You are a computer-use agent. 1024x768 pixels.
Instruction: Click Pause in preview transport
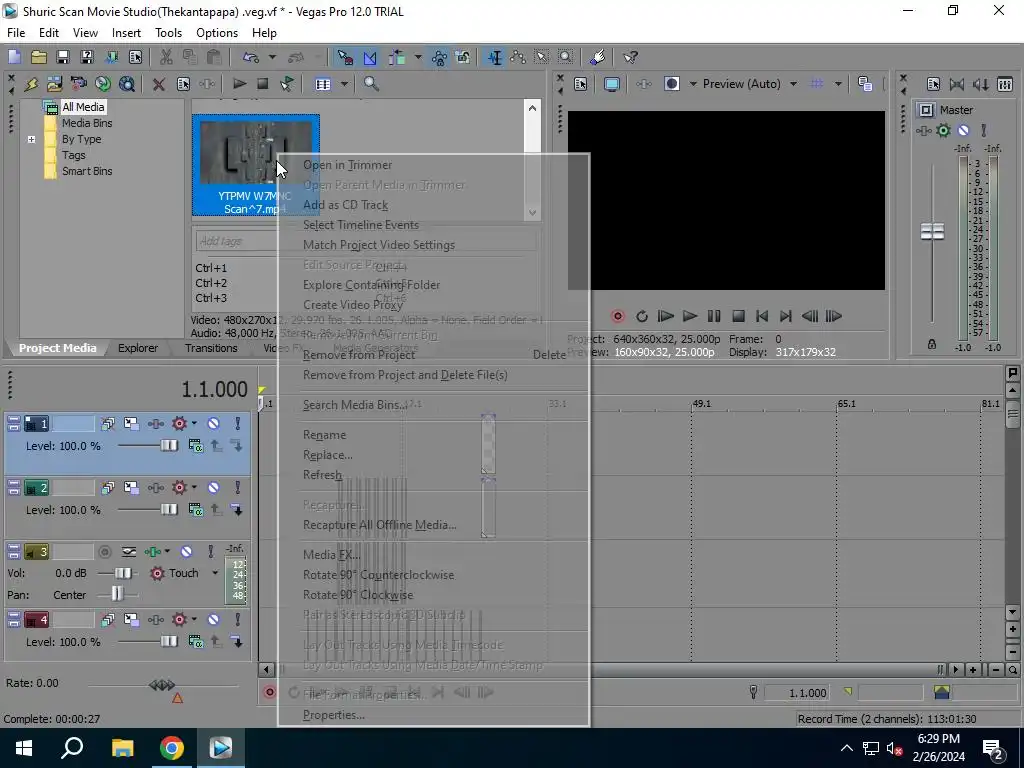pos(714,317)
